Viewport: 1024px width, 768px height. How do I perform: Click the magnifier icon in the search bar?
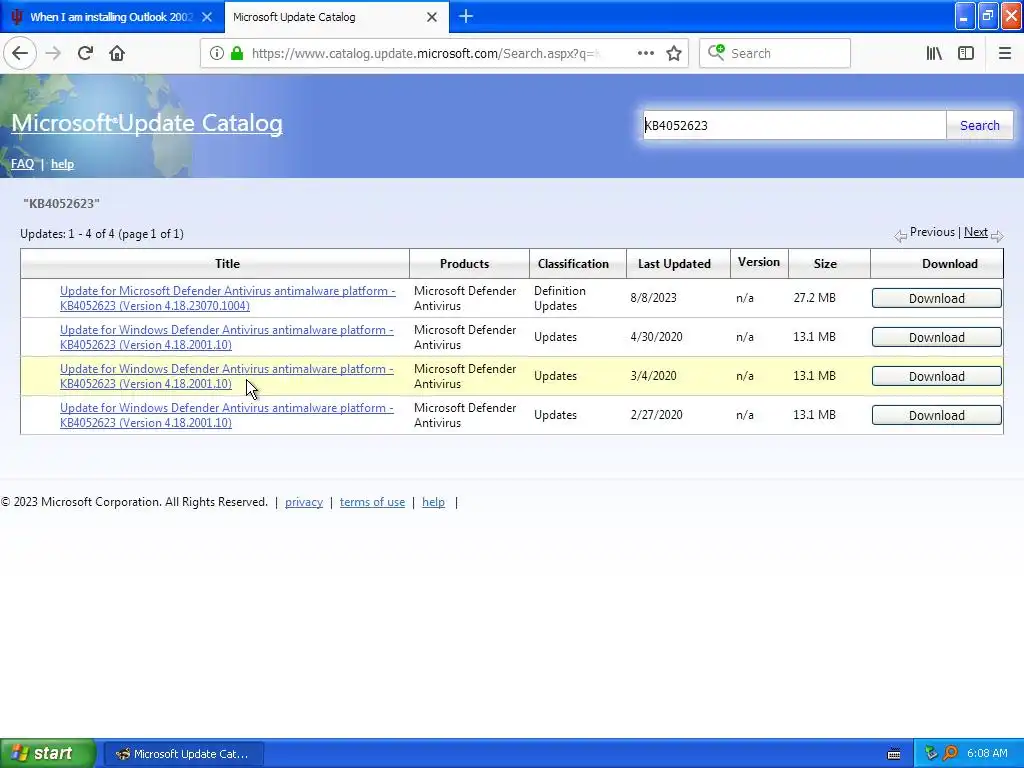pos(716,52)
